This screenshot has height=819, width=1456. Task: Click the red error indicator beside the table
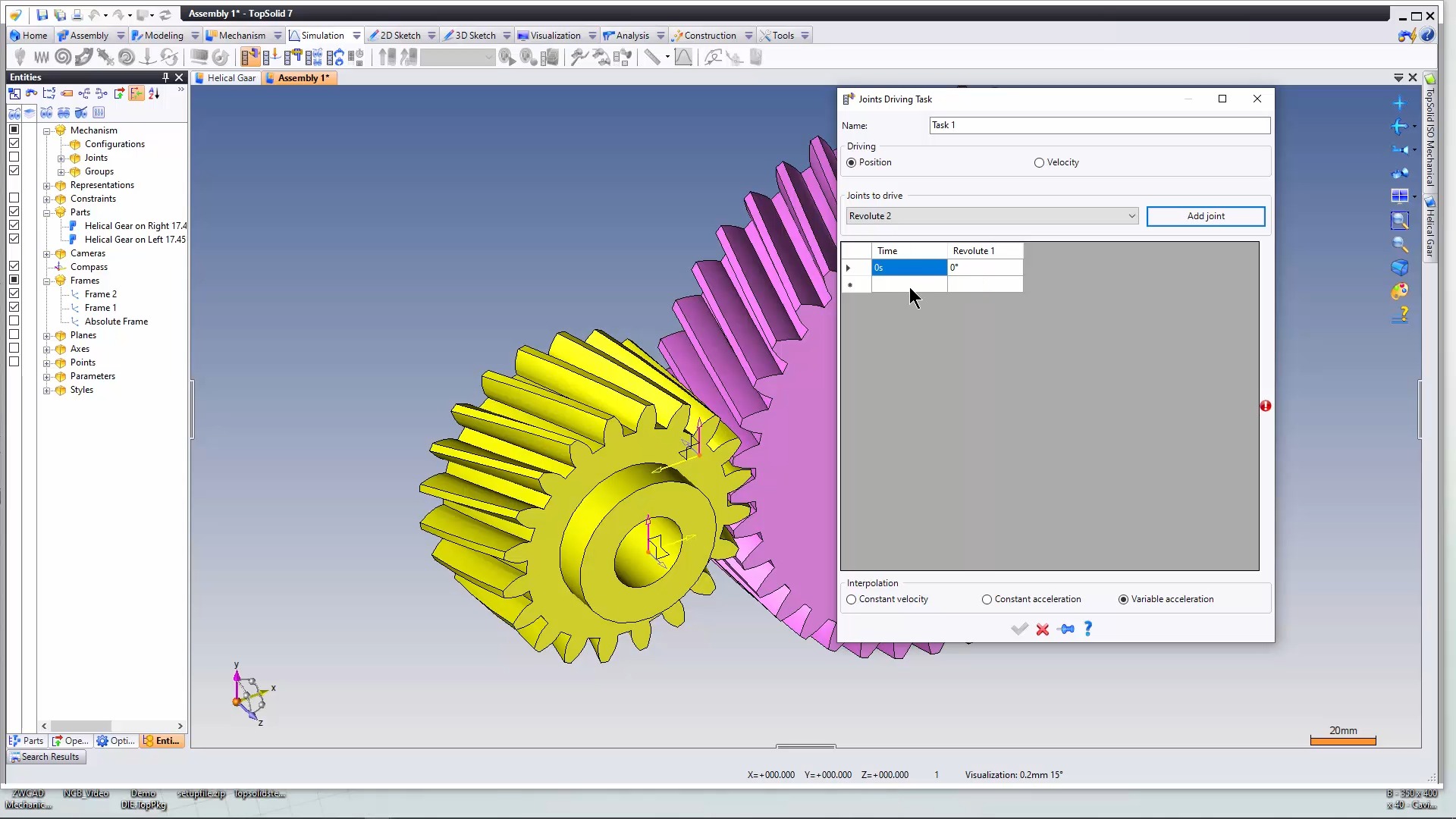tap(1266, 406)
